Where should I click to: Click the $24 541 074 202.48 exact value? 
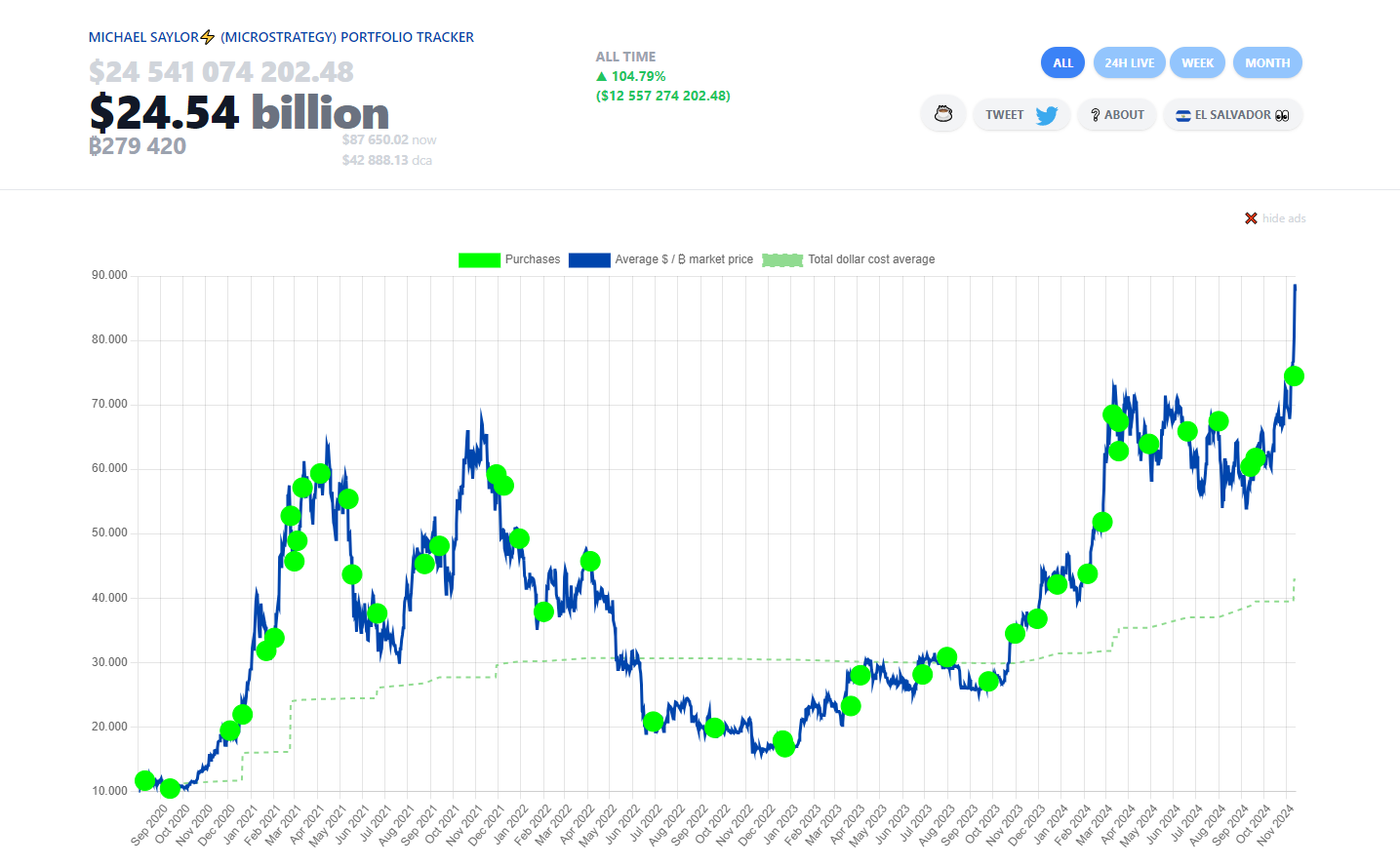[221, 71]
